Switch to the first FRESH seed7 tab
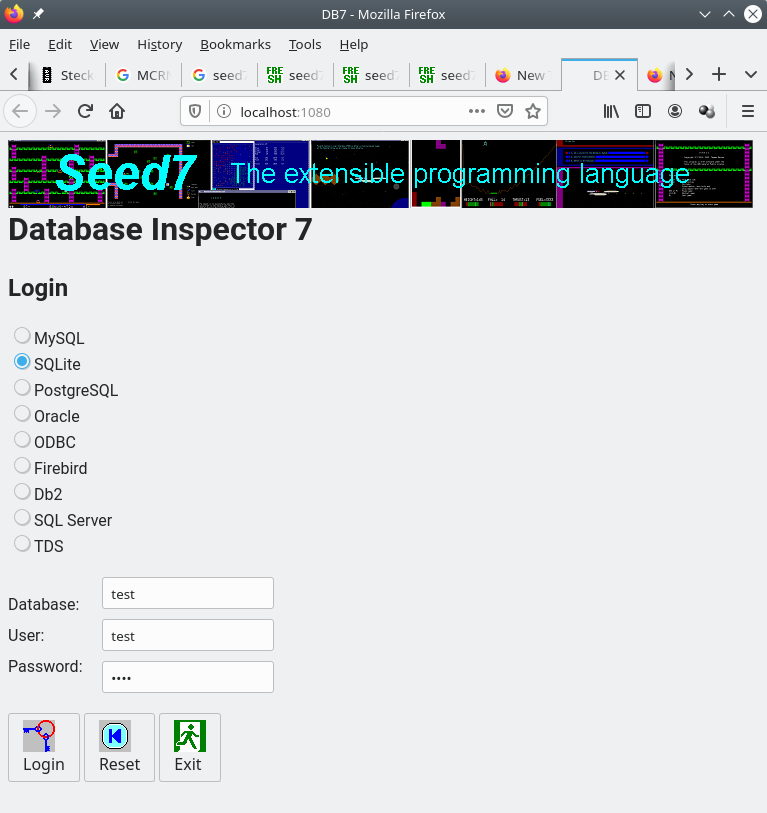The height and width of the screenshot is (813, 767). pos(296,75)
